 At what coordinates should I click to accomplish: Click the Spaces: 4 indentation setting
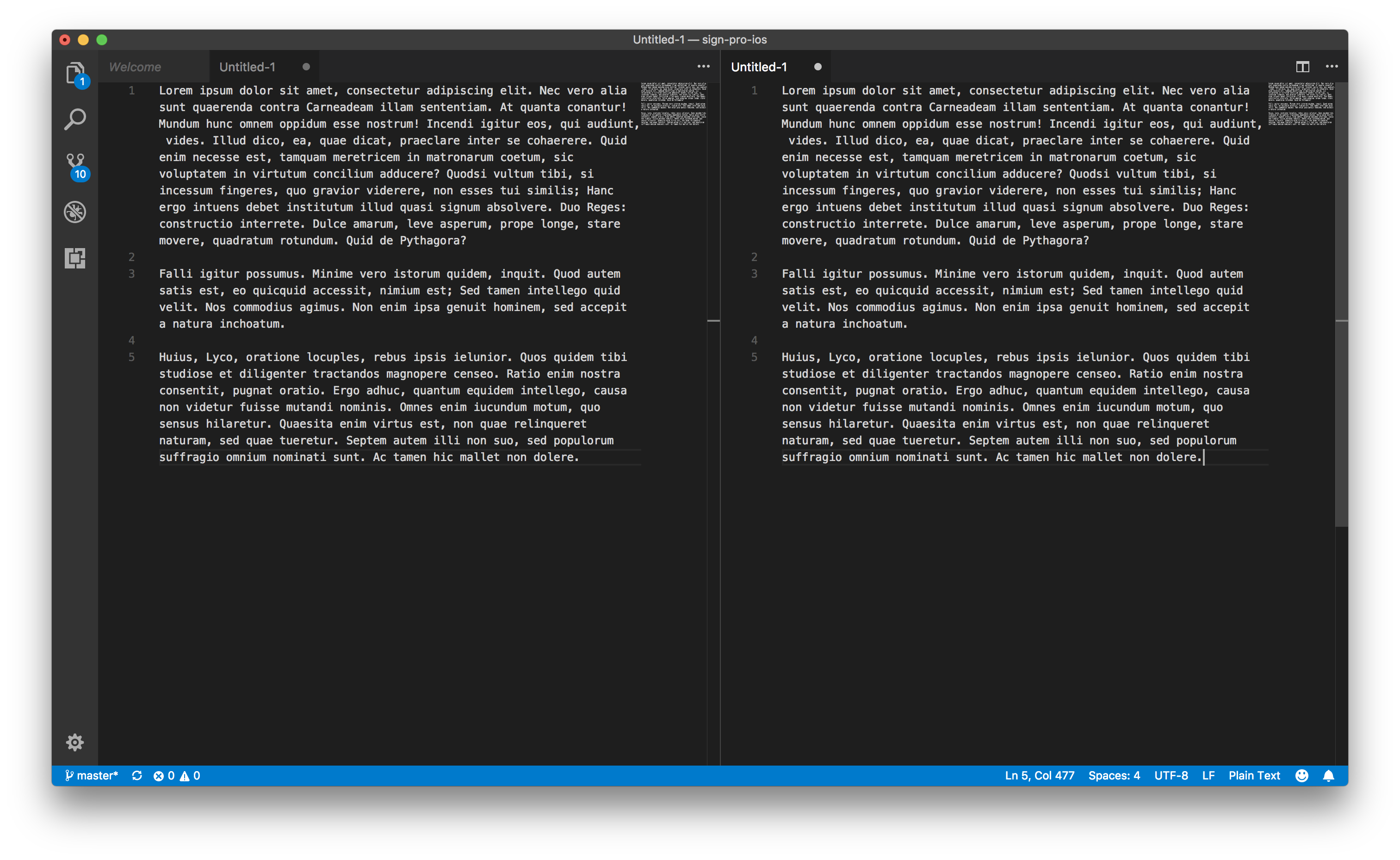click(x=1114, y=775)
